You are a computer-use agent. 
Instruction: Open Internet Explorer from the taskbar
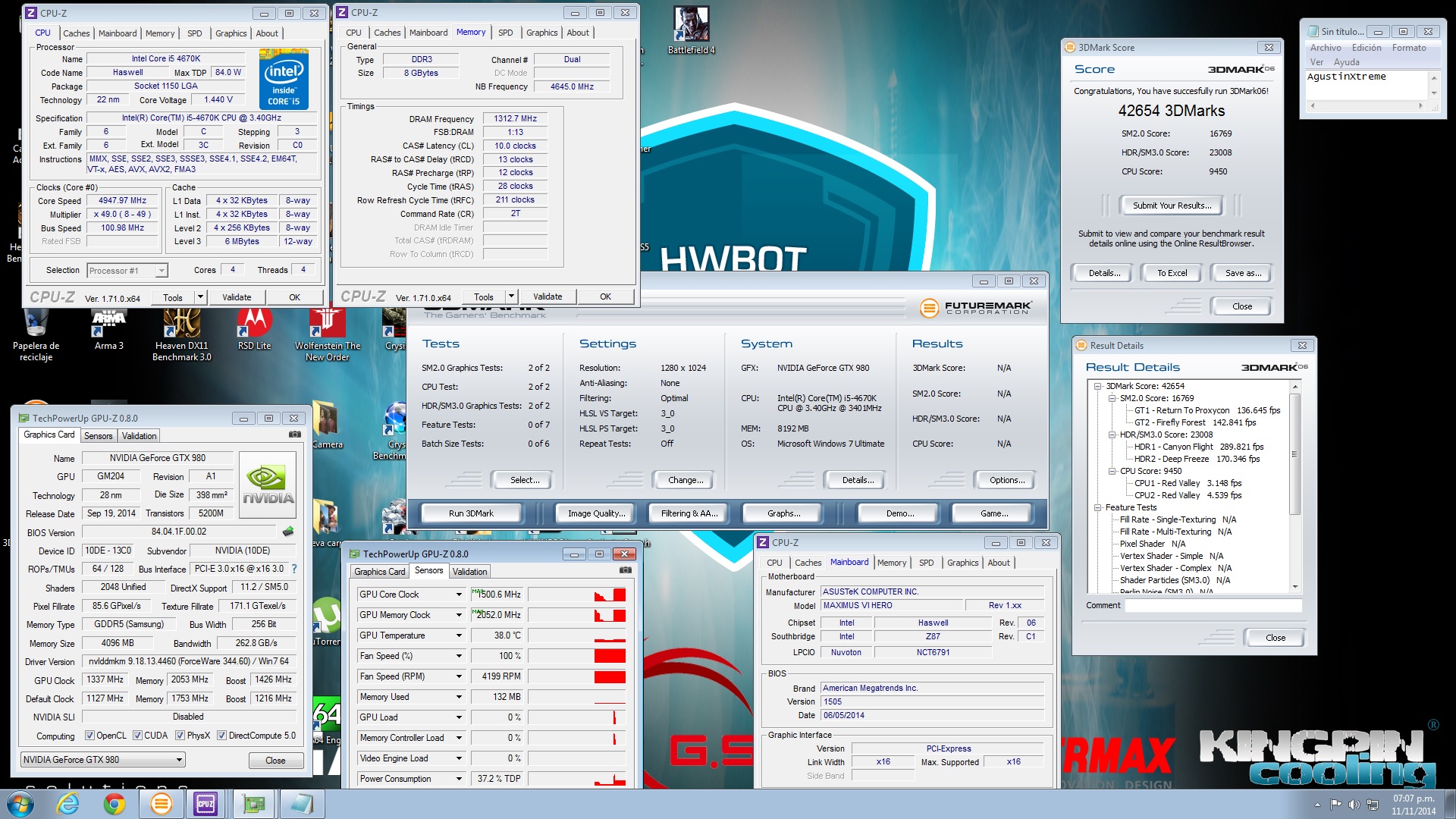(x=68, y=804)
